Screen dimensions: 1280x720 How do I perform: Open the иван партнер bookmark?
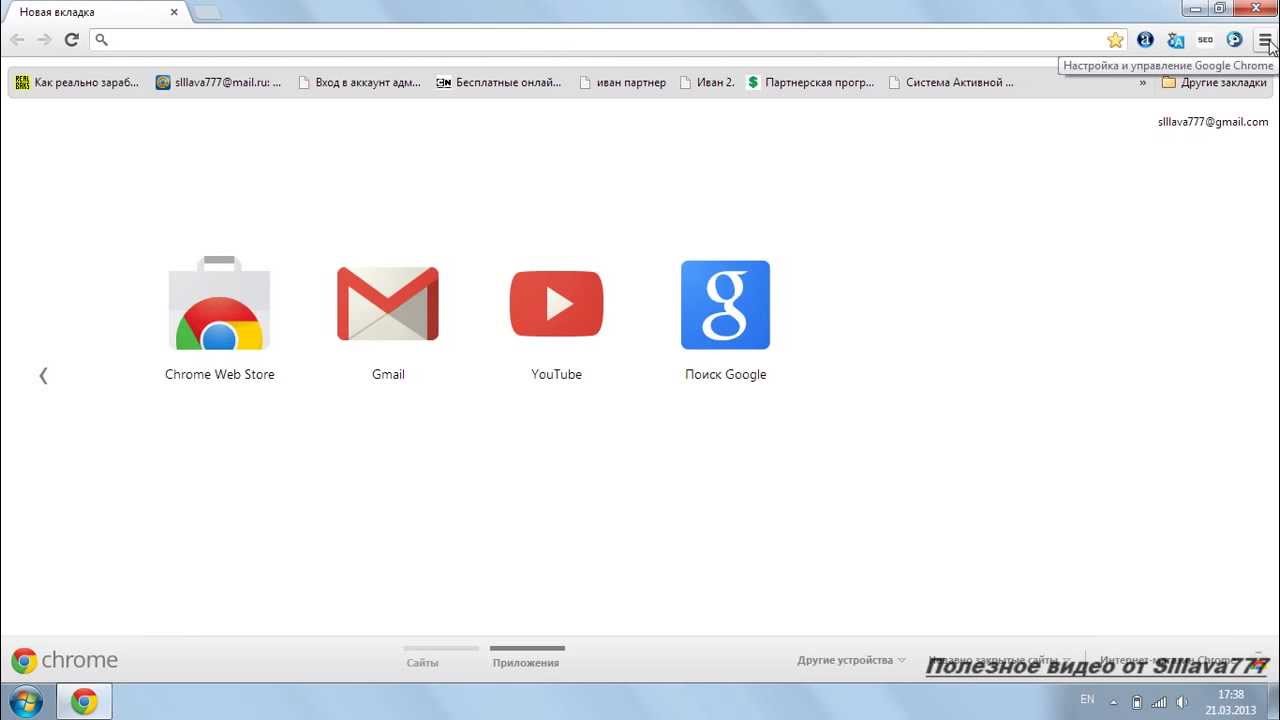pos(622,83)
